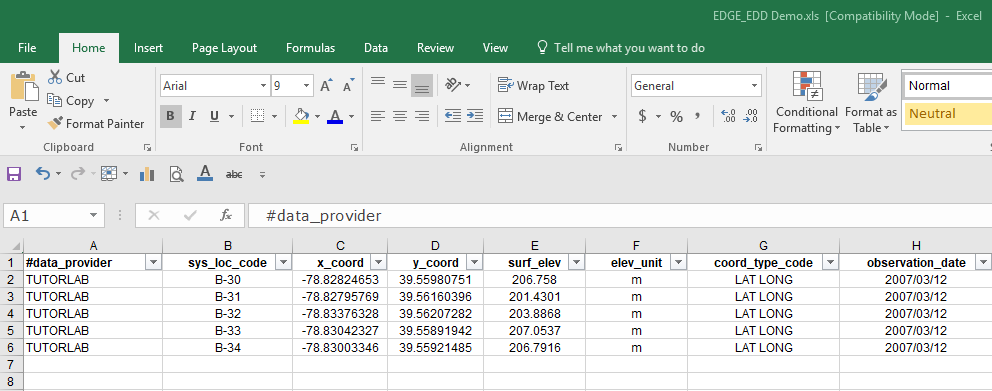Apply the yellow fill color swatch
The image size is (992, 391).
coord(301,116)
